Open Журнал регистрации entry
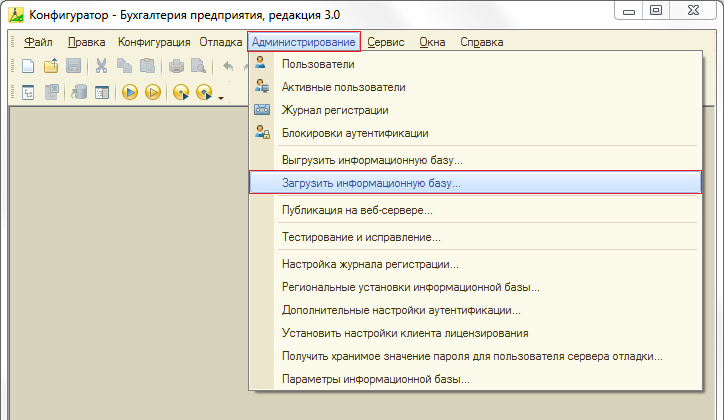The image size is (724, 420). pyautogui.click(x=476, y=110)
